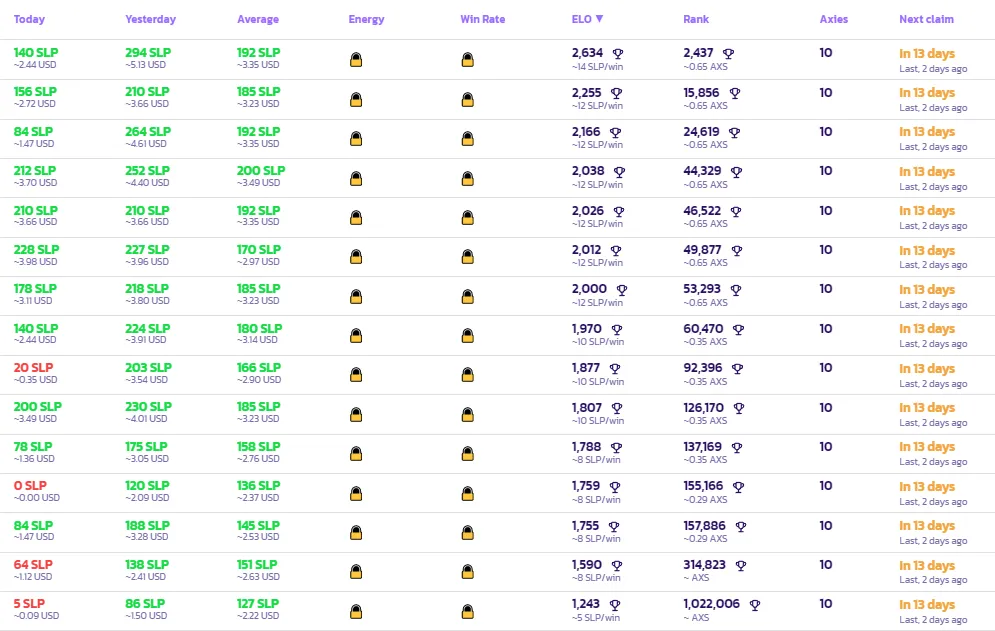
Task: Select the red 64 SLP today value
Action: pos(33,564)
